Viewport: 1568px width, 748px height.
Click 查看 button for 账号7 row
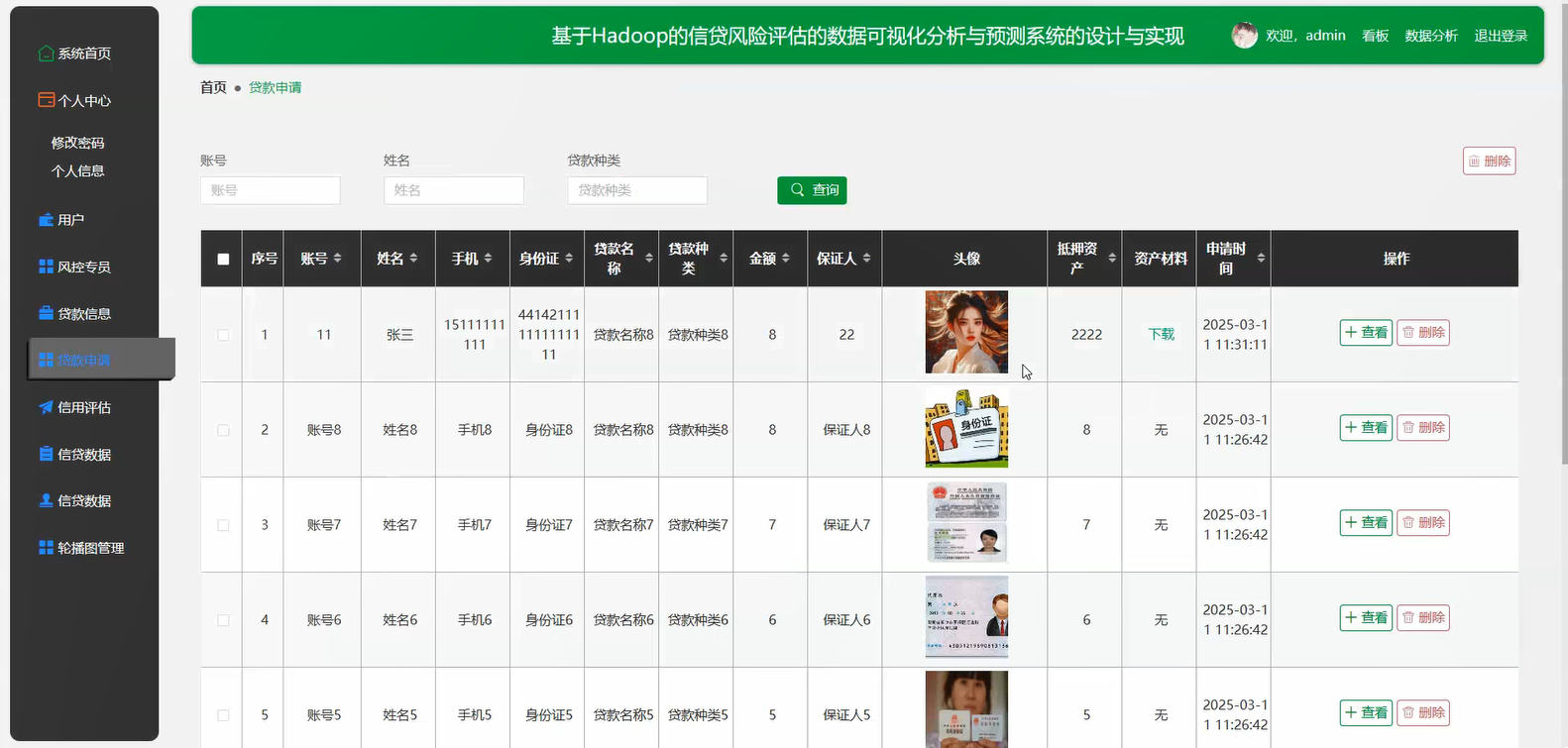[1366, 523]
